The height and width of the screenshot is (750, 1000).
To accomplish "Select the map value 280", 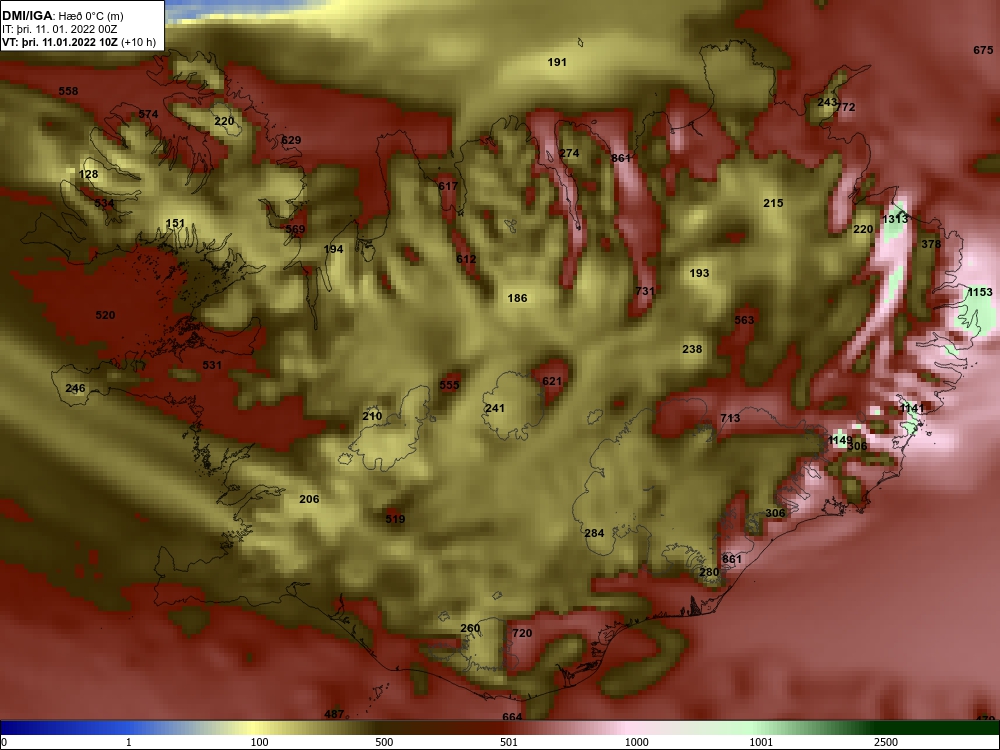I will pyautogui.click(x=709, y=572).
